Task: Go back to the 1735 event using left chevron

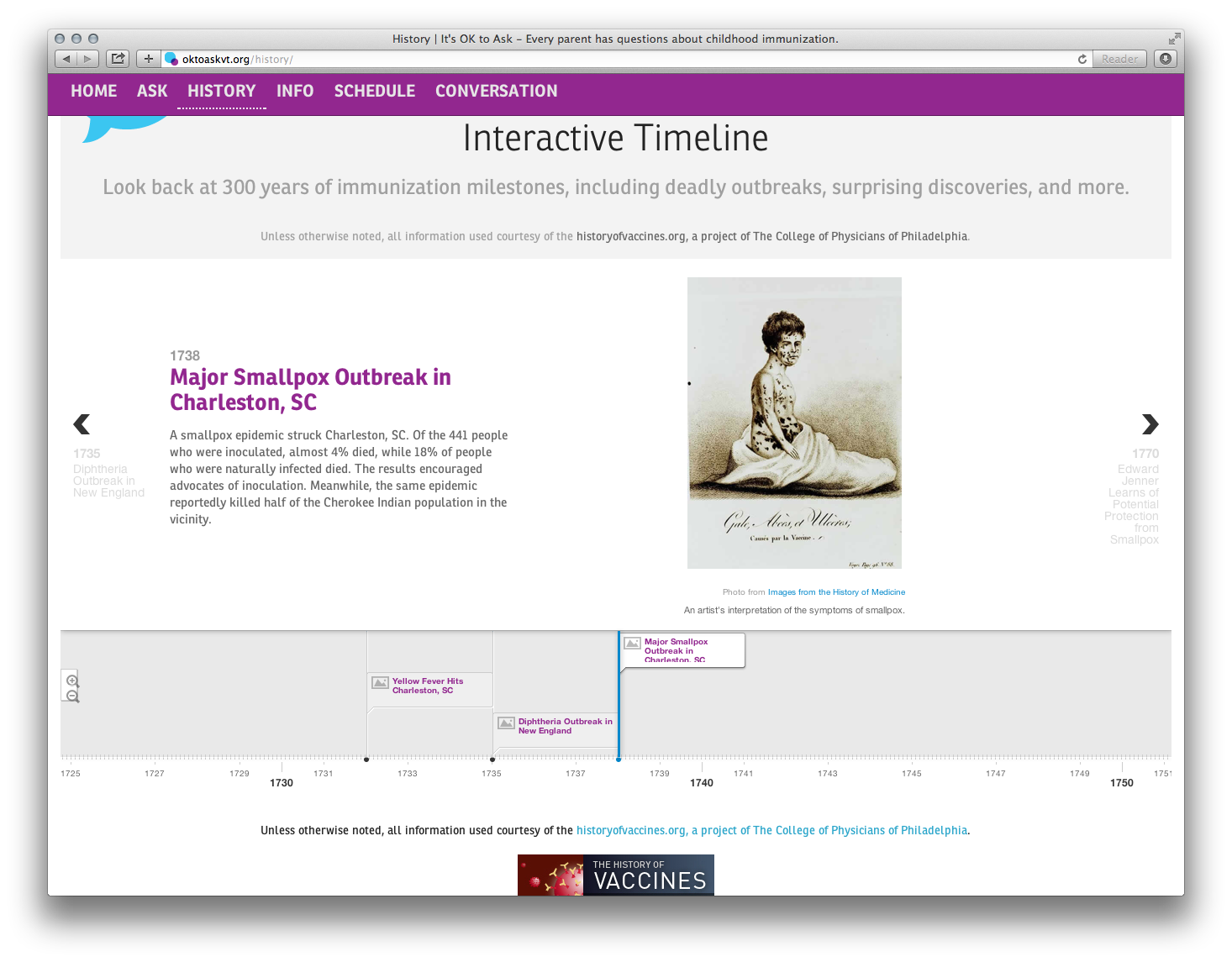Action: (82, 424)
